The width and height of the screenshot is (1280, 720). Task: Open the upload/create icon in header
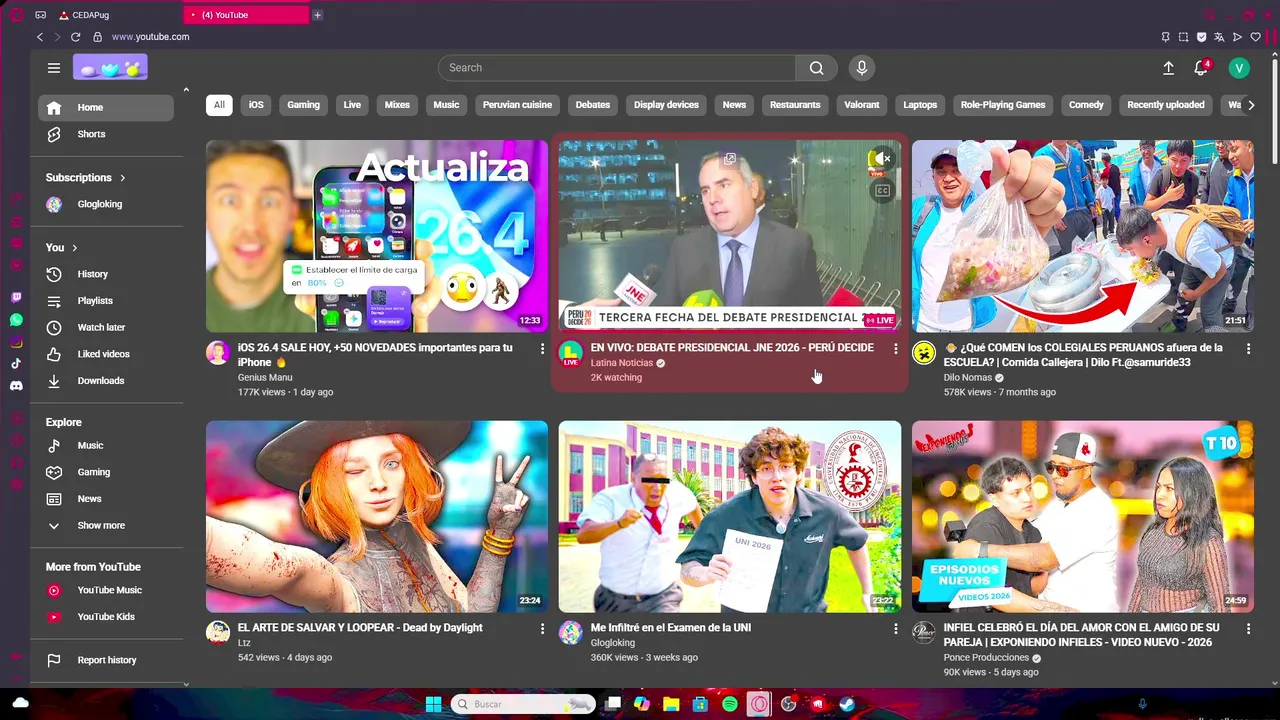tap(1168, 68)
